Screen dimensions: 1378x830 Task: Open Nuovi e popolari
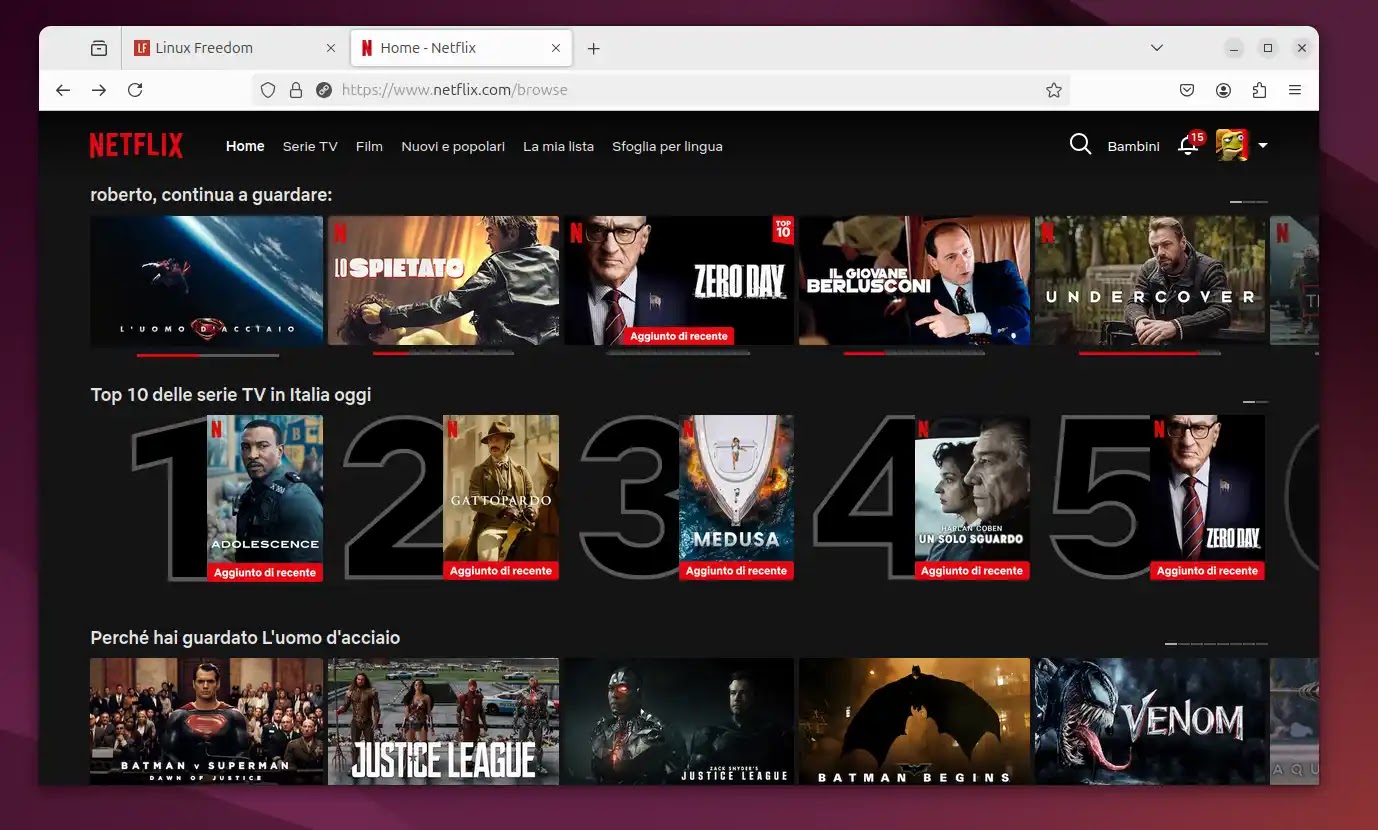point(453,146)
